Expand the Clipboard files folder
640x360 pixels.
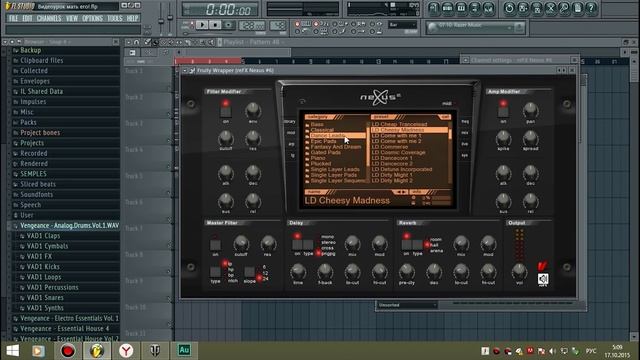click(41, 60)
